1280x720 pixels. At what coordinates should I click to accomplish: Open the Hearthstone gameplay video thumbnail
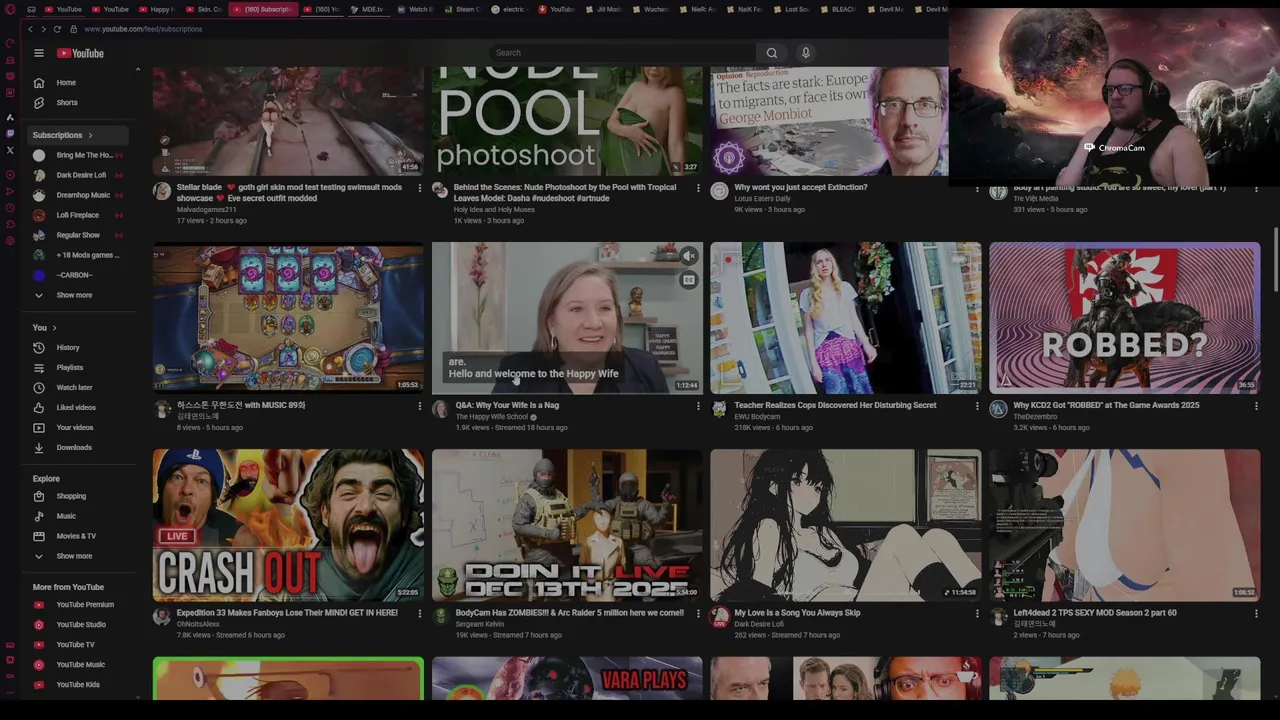288,318
